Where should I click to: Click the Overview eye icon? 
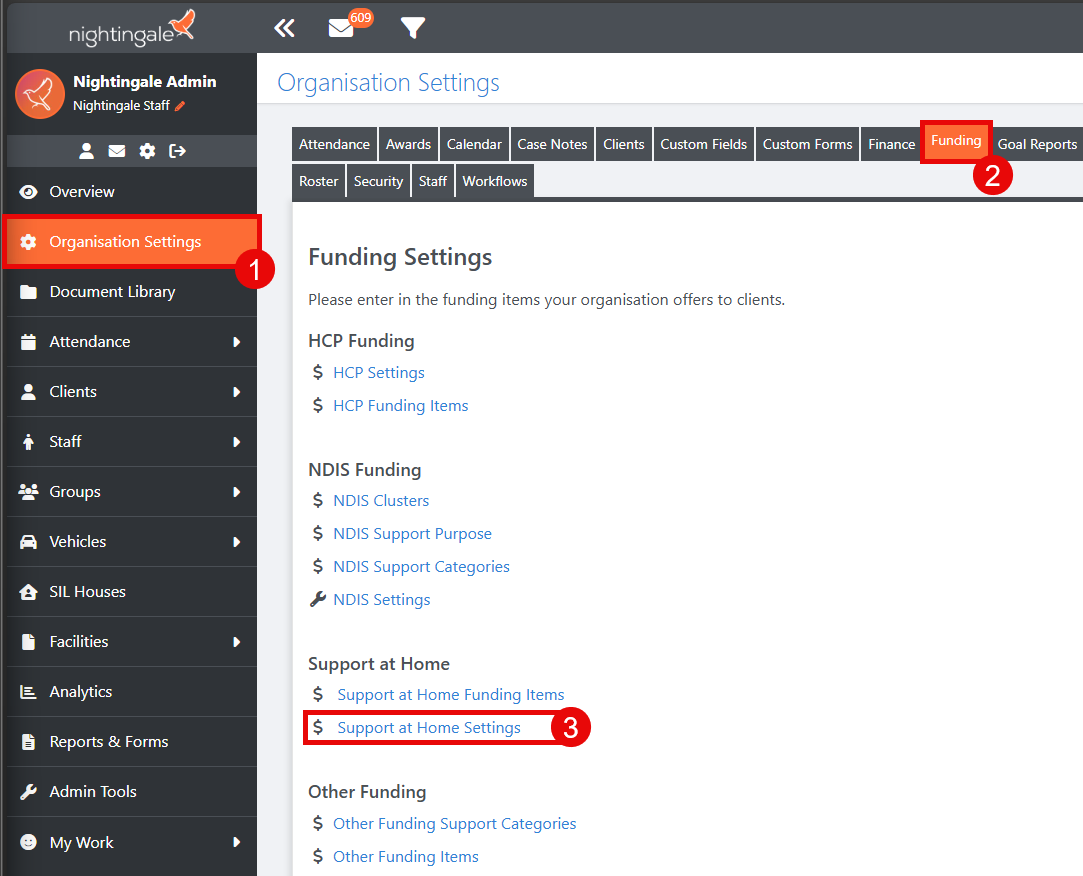pos(28,192)
